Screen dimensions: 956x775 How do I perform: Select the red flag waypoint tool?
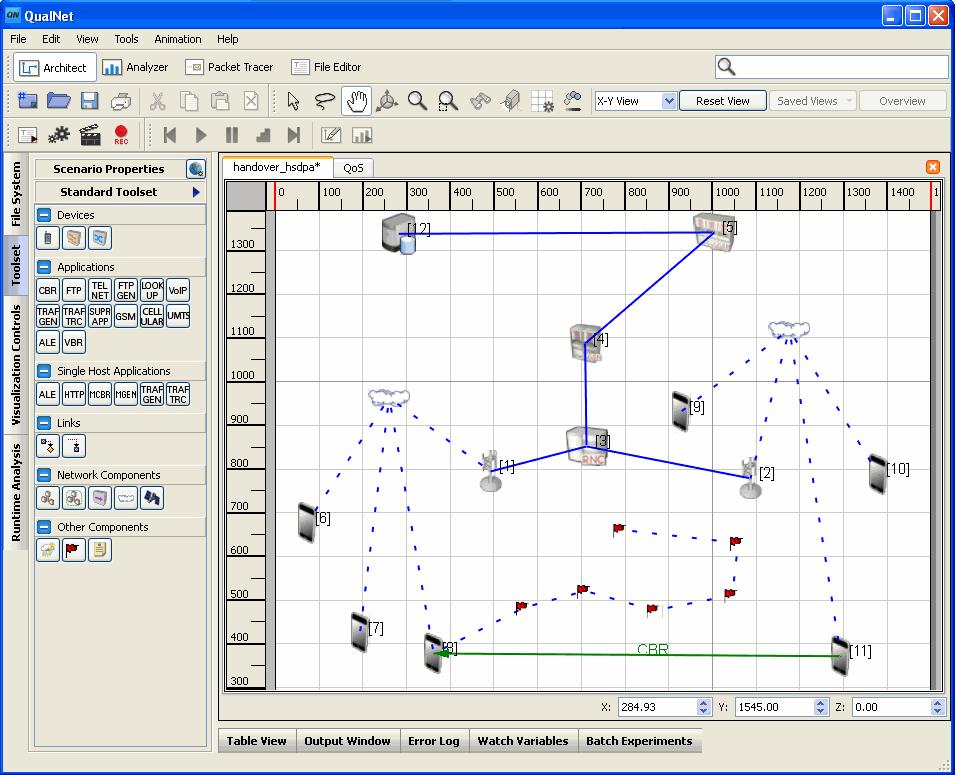tap(74, 550)
